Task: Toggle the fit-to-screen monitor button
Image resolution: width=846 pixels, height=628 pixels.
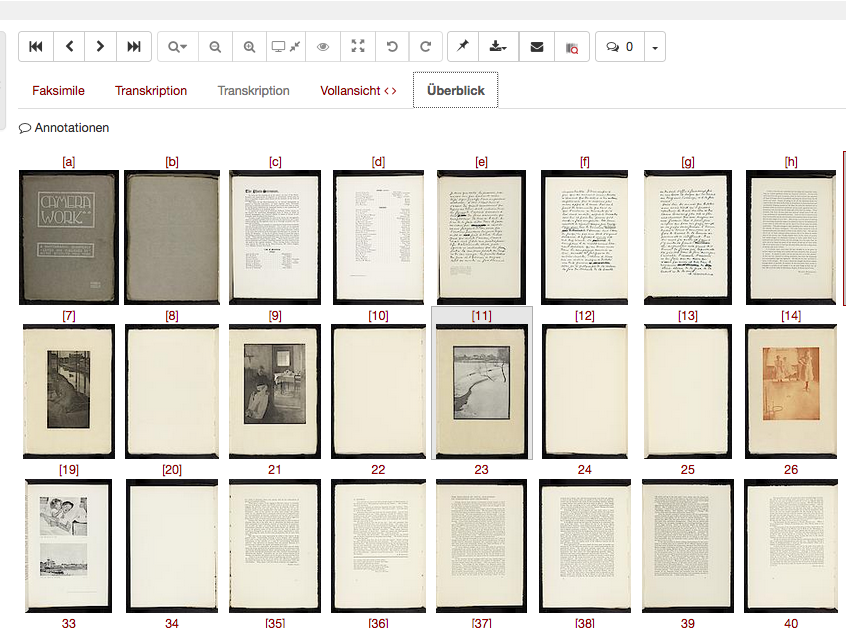Action: point(286,47)
